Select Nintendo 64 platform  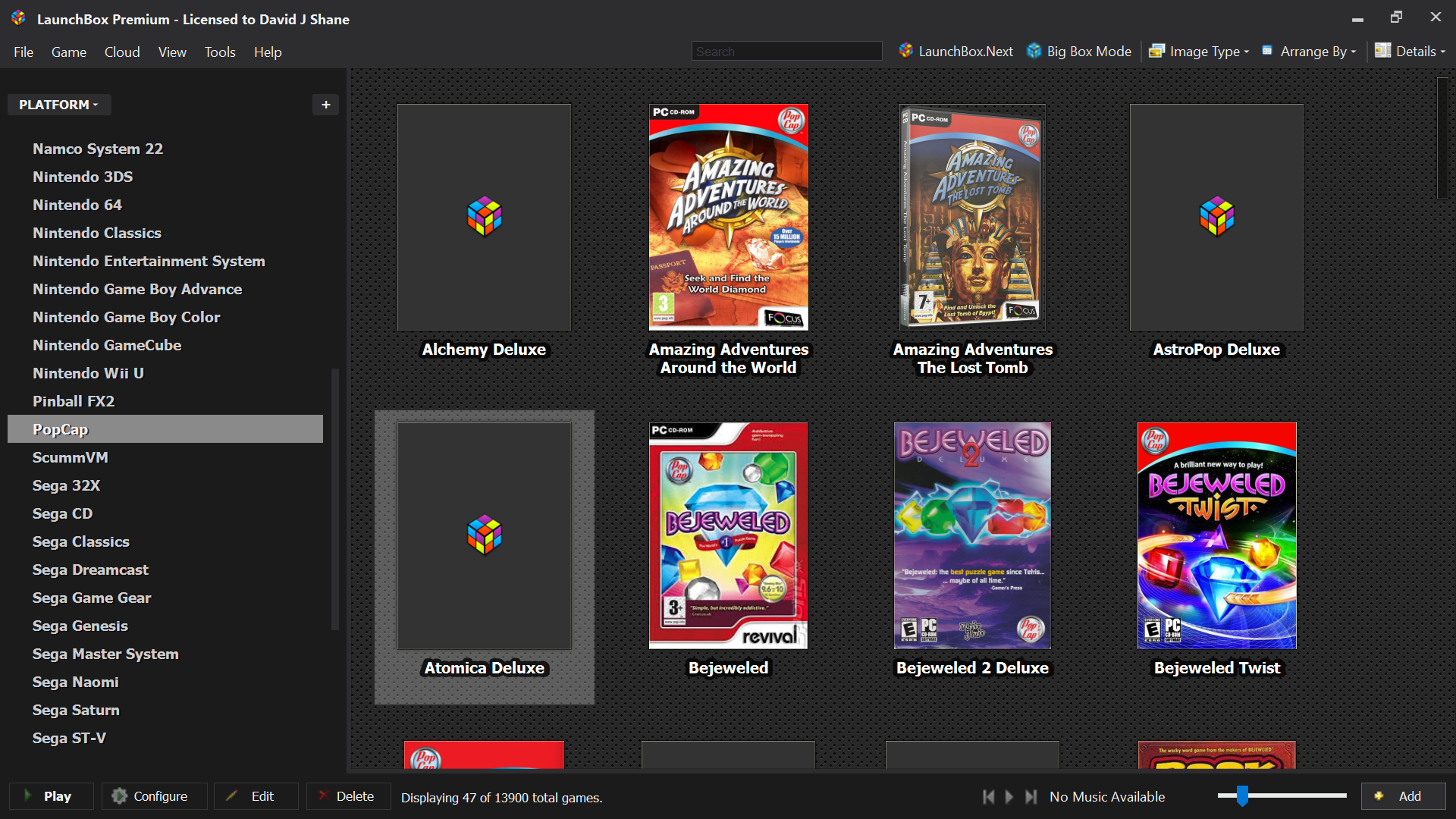[x=77, y=205]
